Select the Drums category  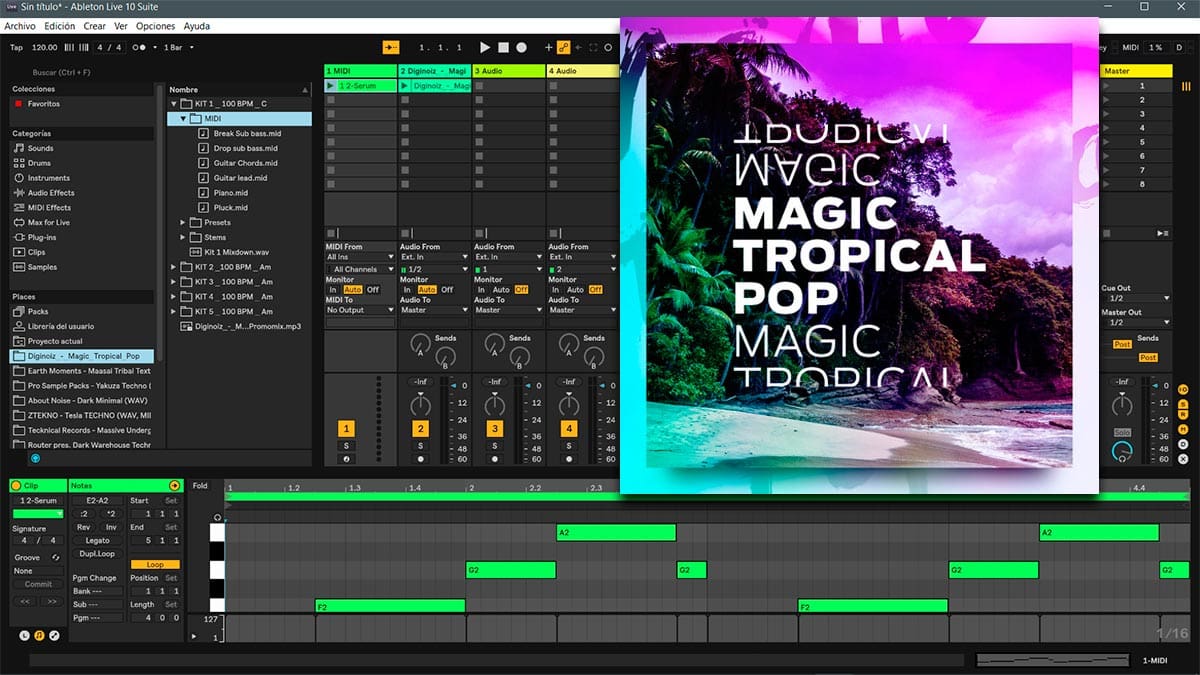(39, 163)
